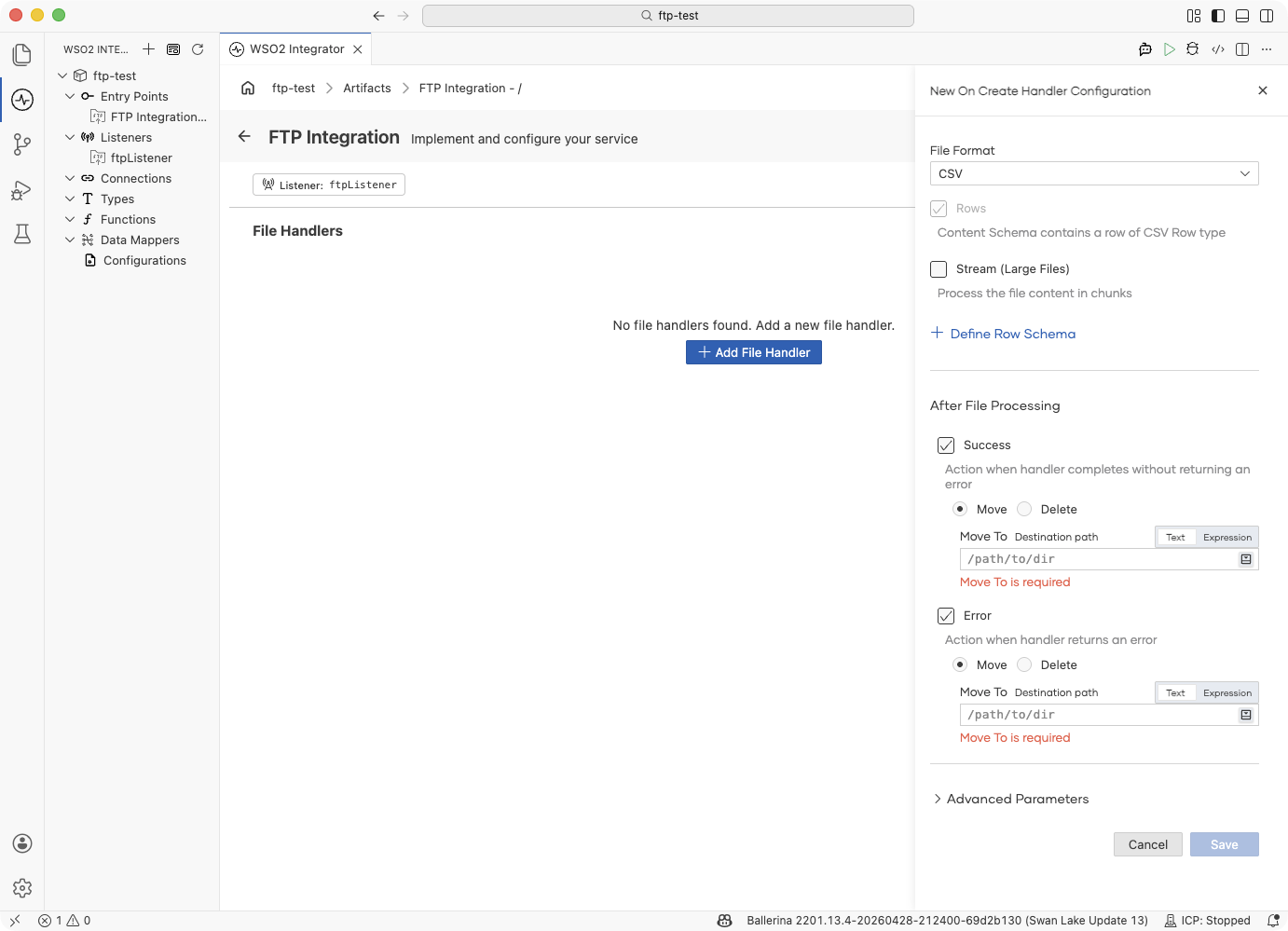
Task: Split the editor to the right
Action: [1242, 49]
